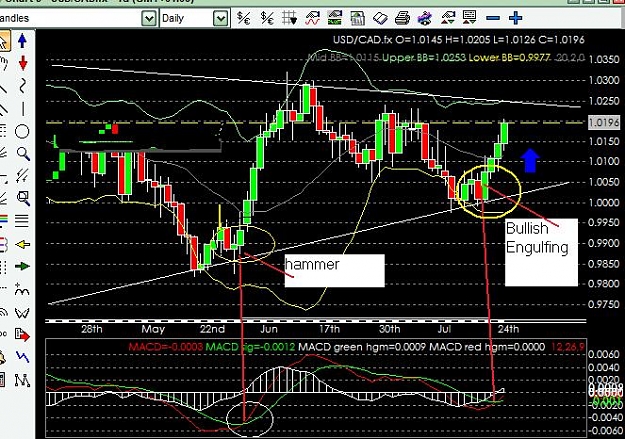The height and width of the screenshot is (439, 625).
Task: Select the parallel arrows tool
Action: point(22,176)
